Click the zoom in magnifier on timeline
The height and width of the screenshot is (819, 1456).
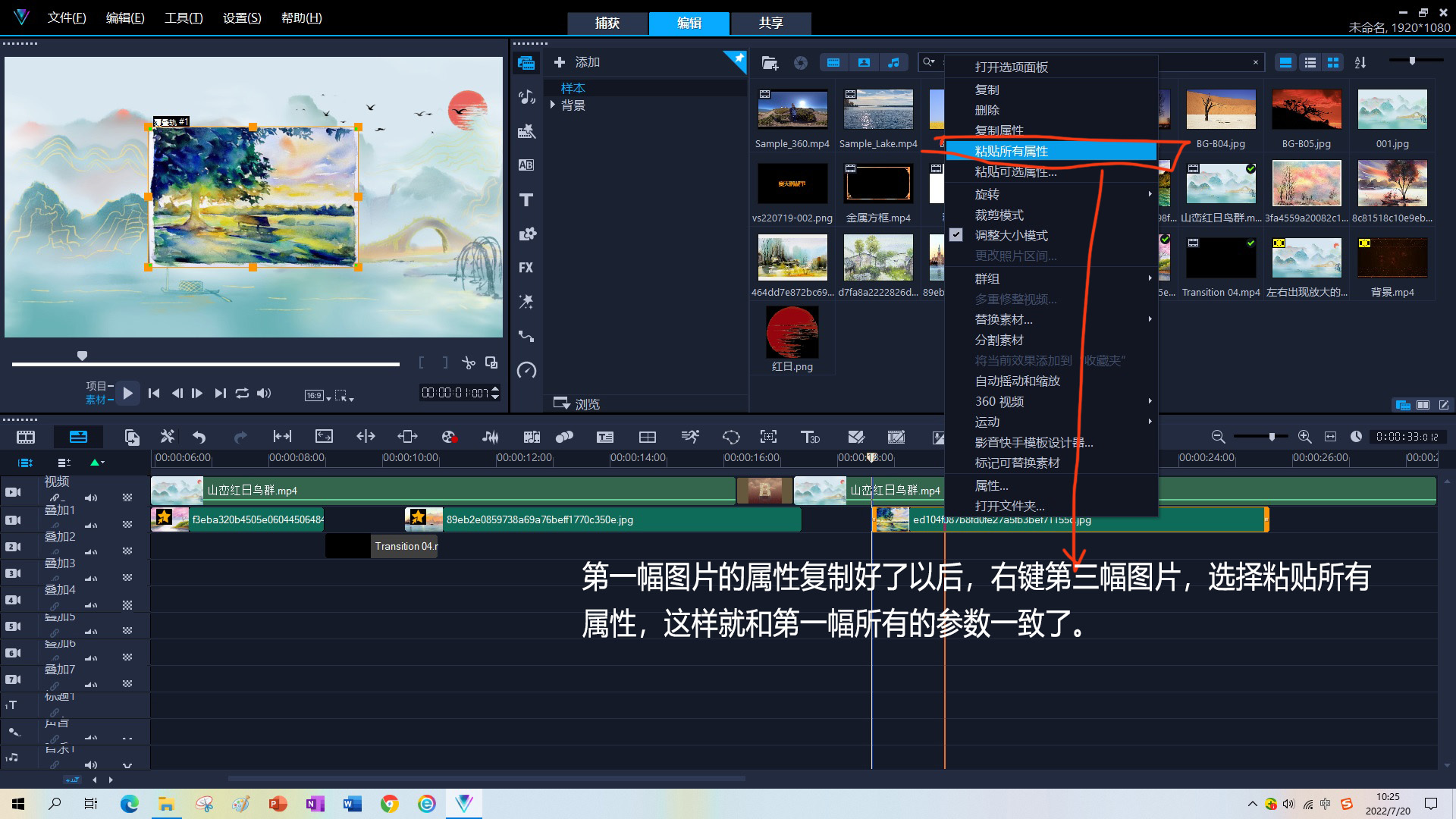[x=1304, y=437]
